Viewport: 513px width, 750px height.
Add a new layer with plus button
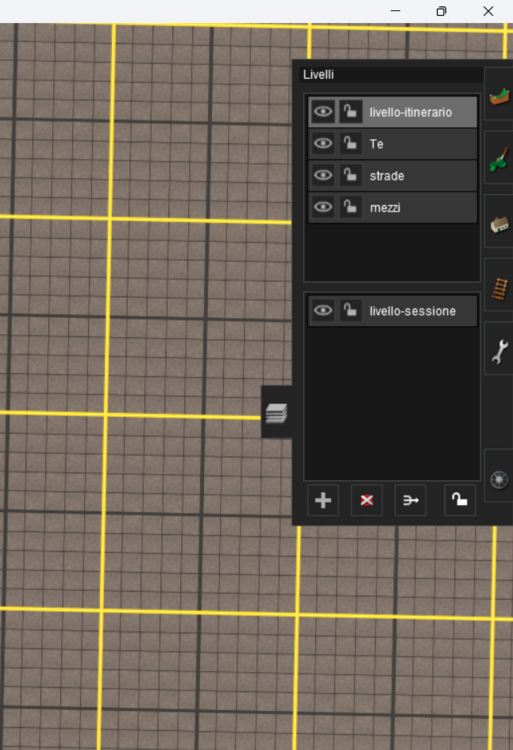click(323, 500)
